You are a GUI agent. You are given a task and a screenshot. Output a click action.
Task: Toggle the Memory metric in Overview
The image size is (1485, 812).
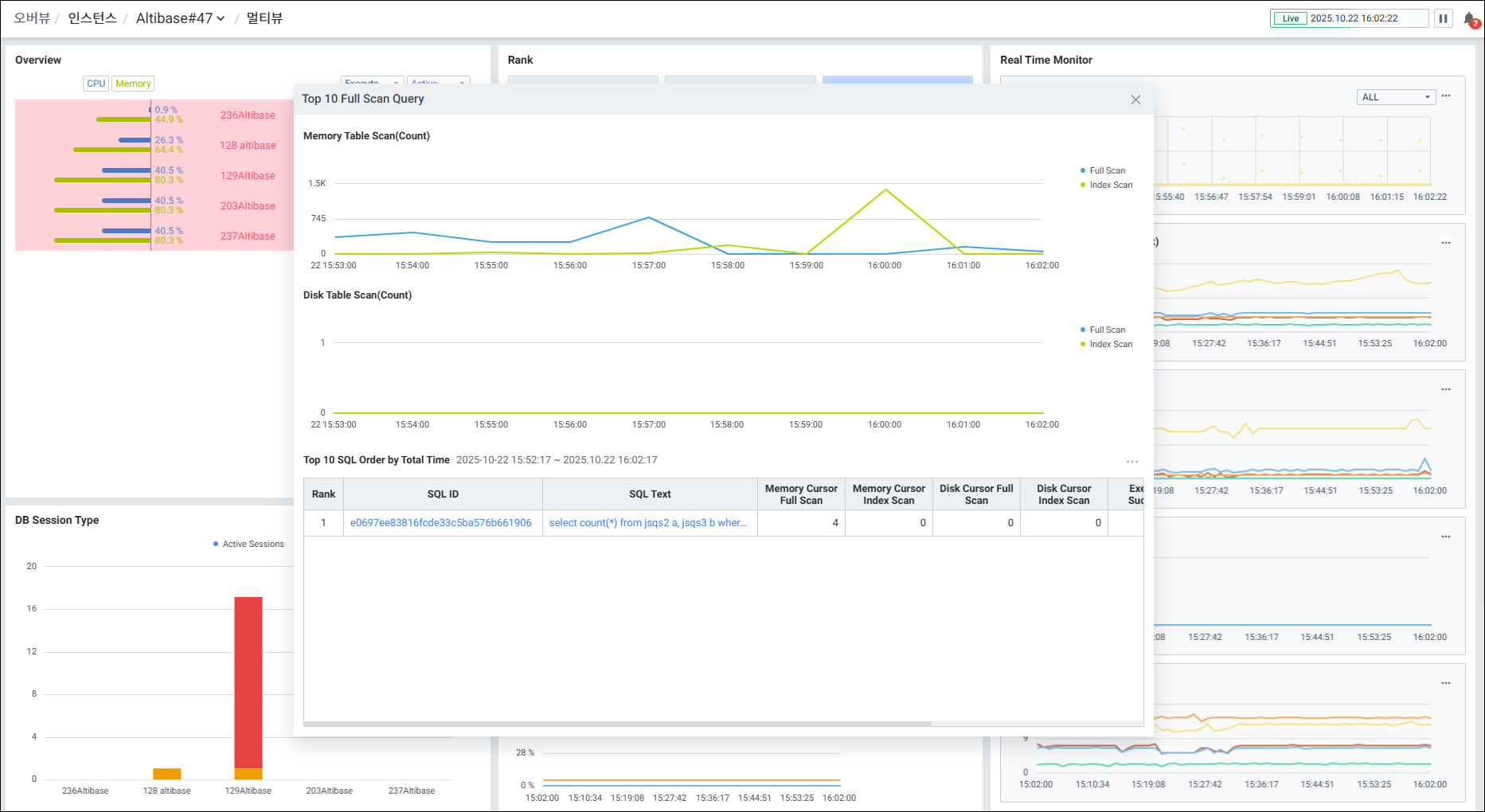coord(133,84)
